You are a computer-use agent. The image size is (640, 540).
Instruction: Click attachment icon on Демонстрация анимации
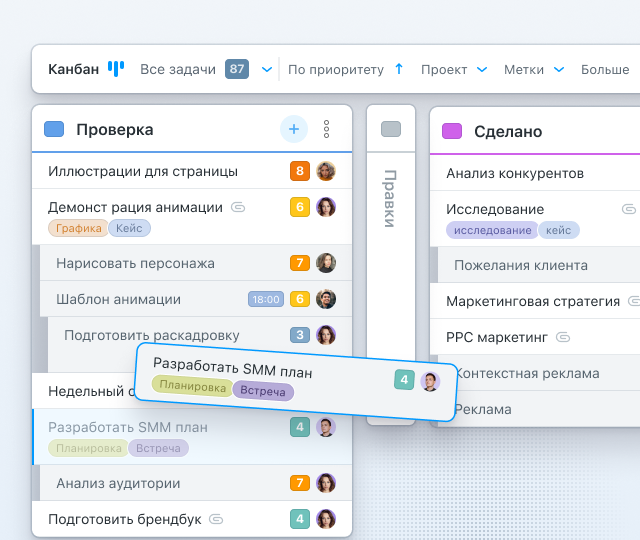point(238,208)
